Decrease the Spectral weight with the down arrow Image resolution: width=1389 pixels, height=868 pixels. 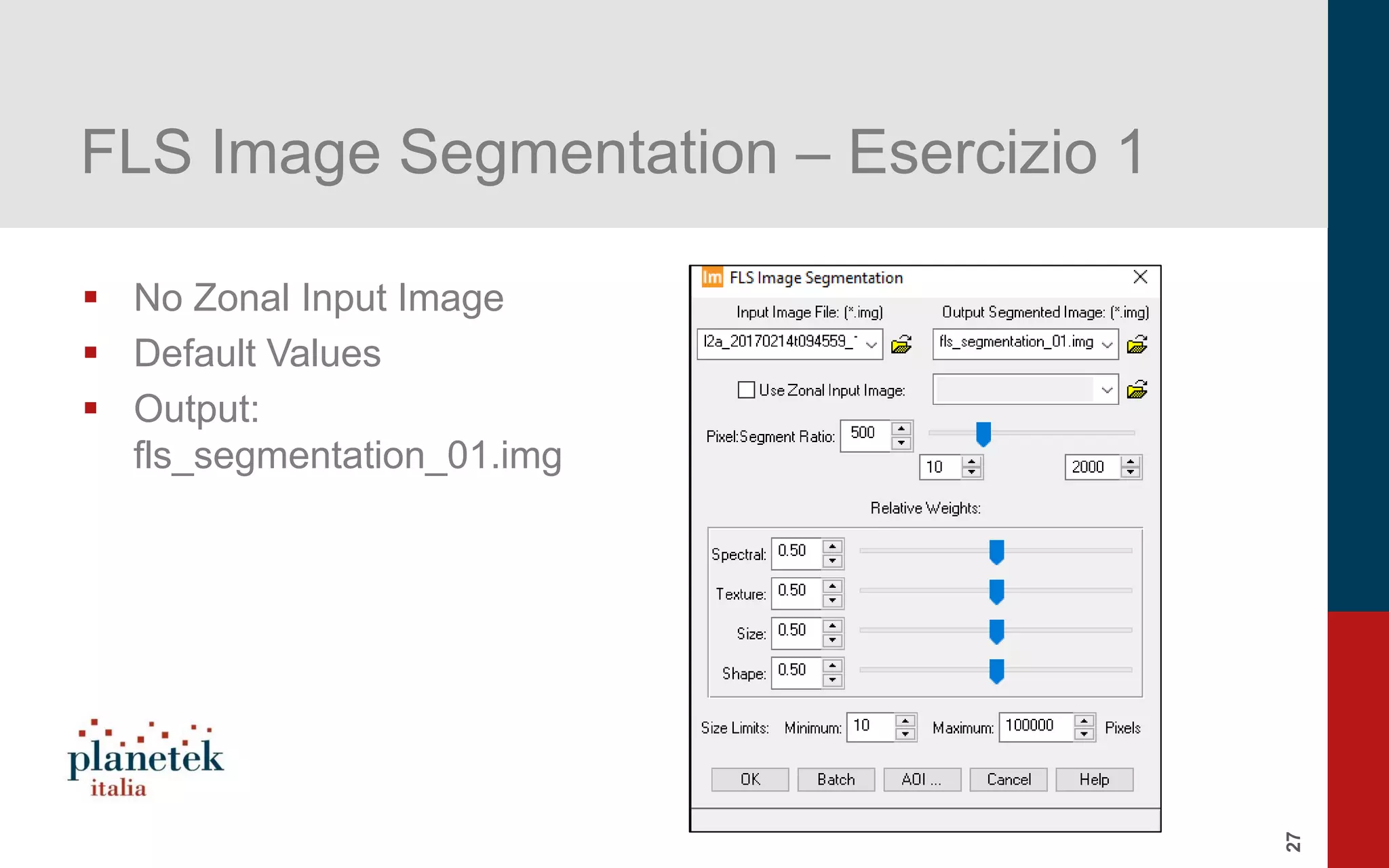coord(832,561)
